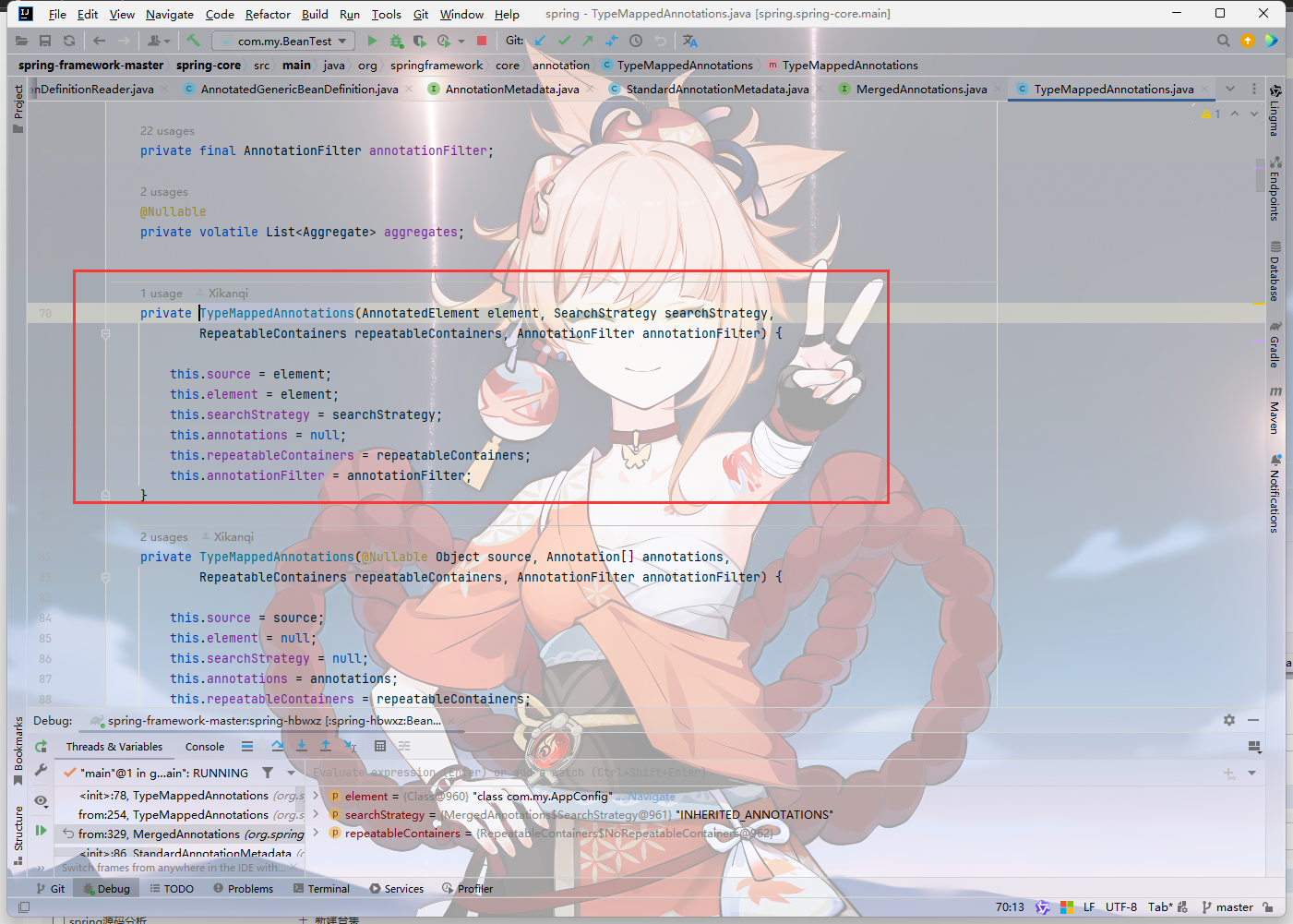
Task: Open the Profile run options dropdown arrow
Action: 461,41
